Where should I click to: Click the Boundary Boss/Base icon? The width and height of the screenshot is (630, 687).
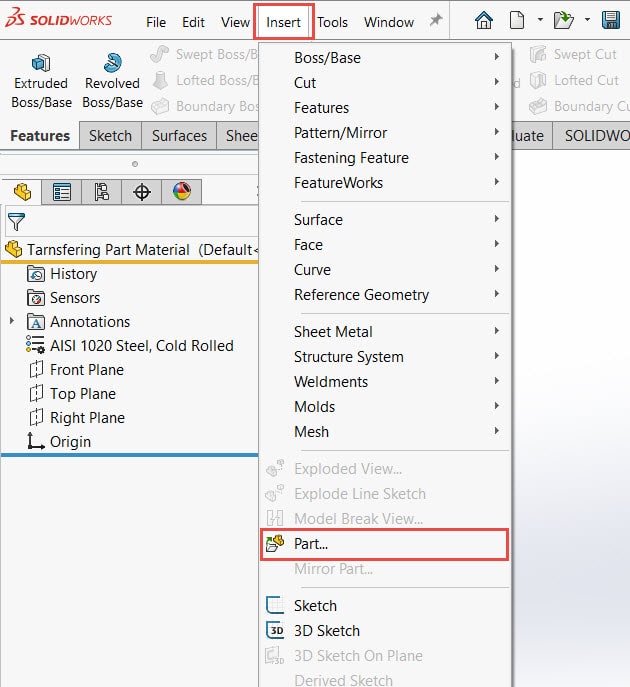pos(160,106)
